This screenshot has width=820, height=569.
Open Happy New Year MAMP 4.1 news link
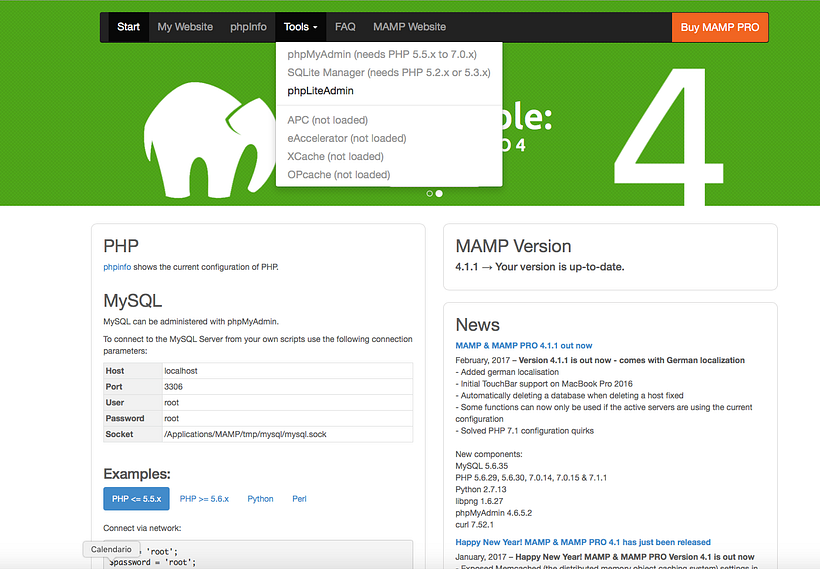click(x=583, y=542)
